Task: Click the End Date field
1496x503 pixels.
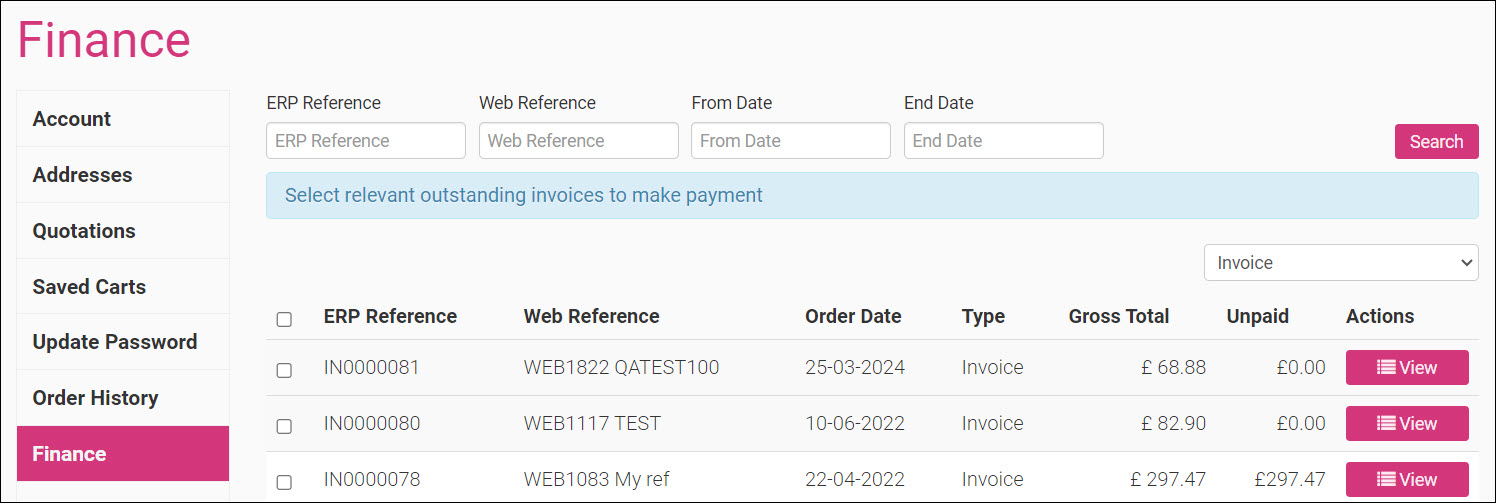Action: pyautogui.click(x=1003, y=141)
